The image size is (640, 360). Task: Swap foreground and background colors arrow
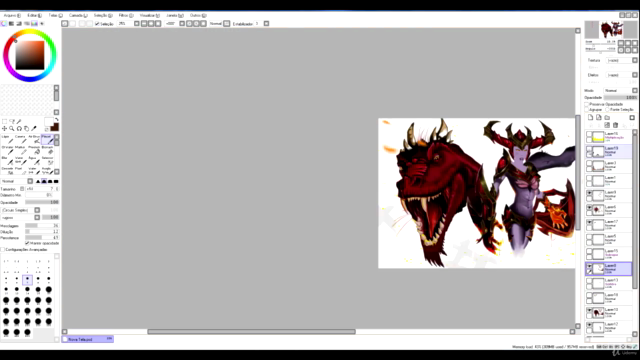(x=56, y=120)
